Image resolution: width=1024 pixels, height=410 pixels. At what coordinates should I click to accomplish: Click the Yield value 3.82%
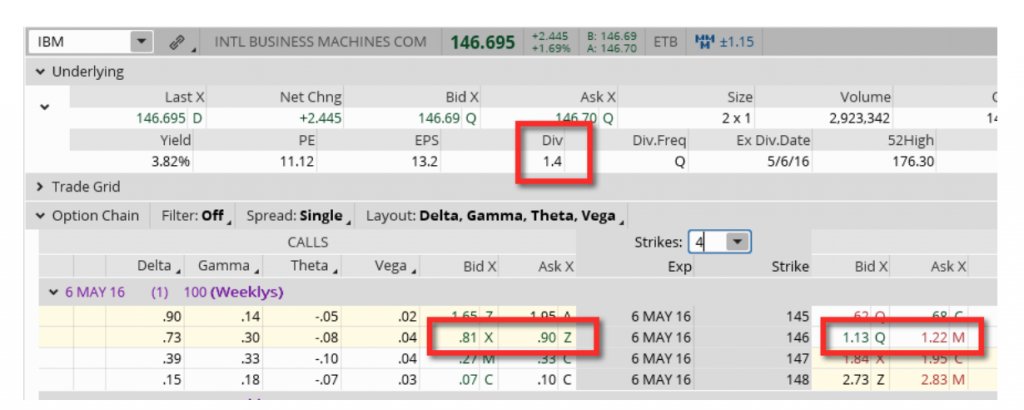click(x=170, y=162)
